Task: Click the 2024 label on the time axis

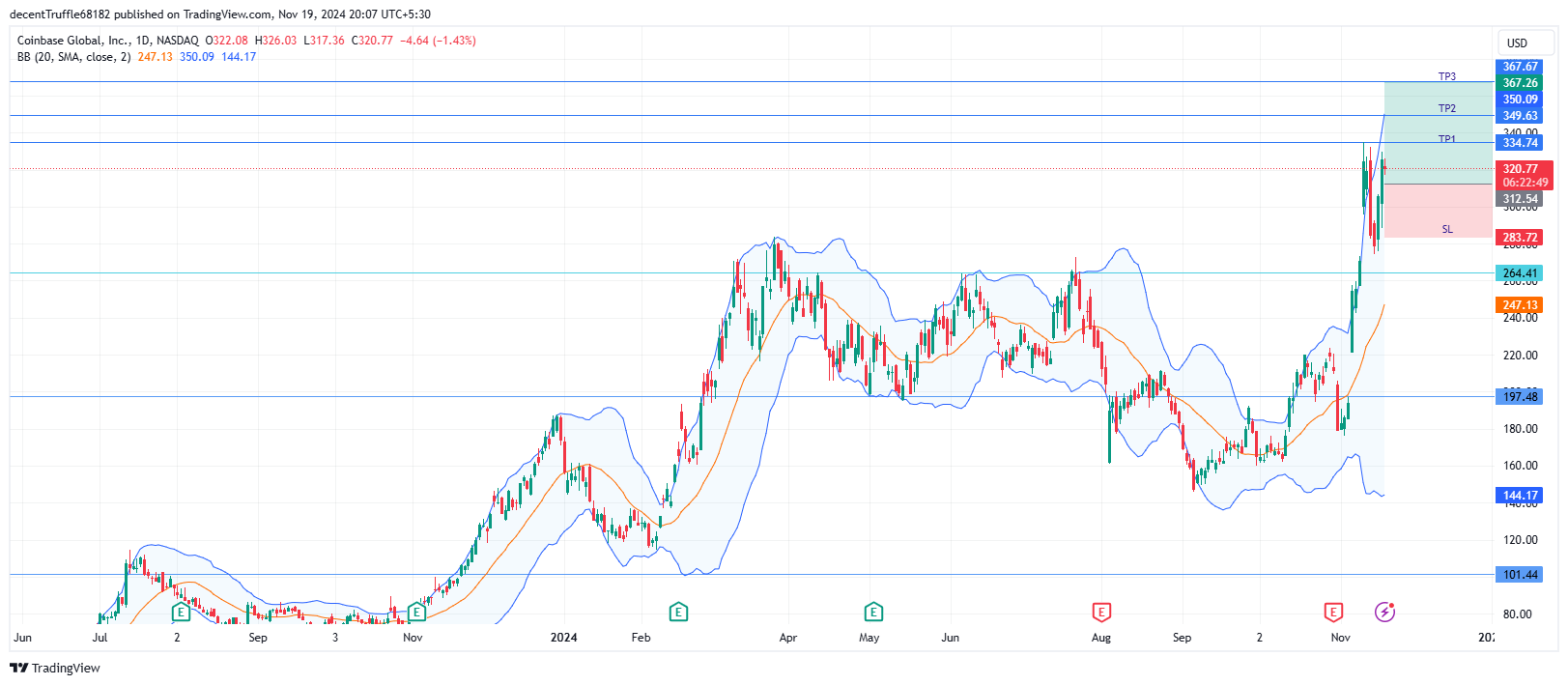Action: [563, 638]
